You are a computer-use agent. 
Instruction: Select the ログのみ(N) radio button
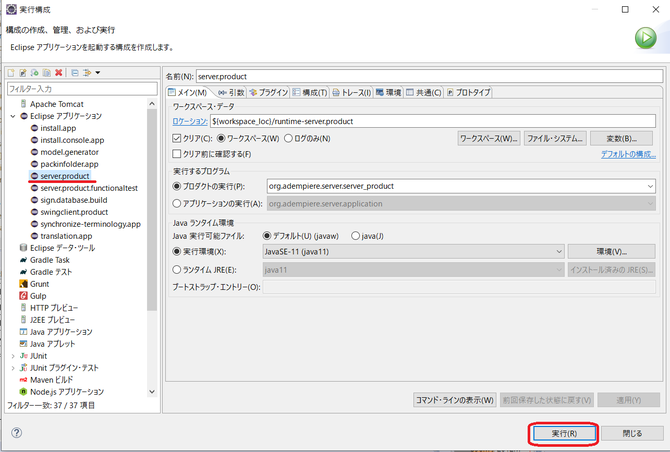(x=288, y=138)
